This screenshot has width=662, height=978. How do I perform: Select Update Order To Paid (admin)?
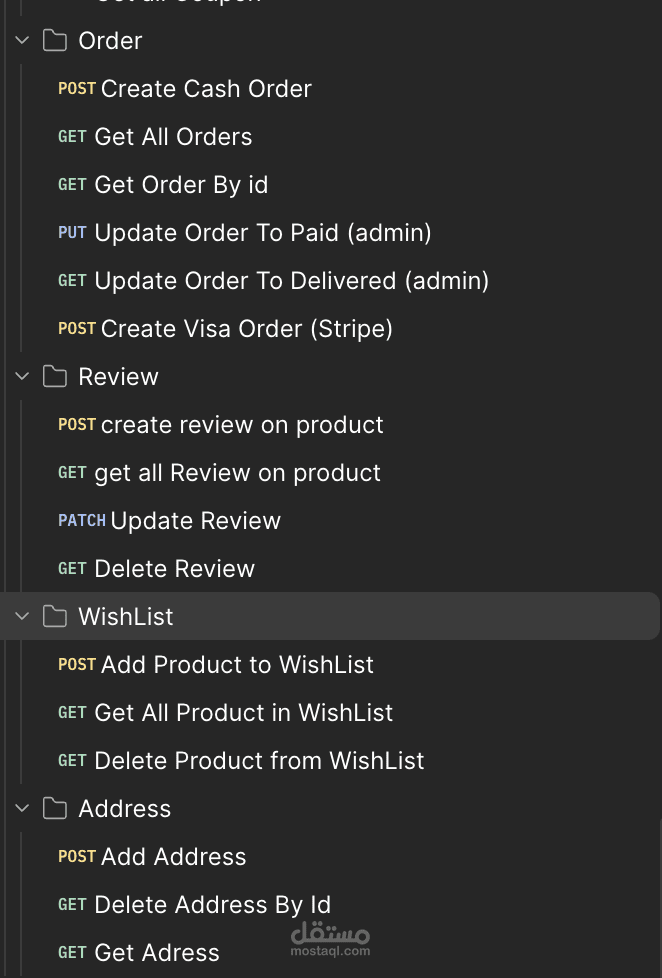[262, 233]
